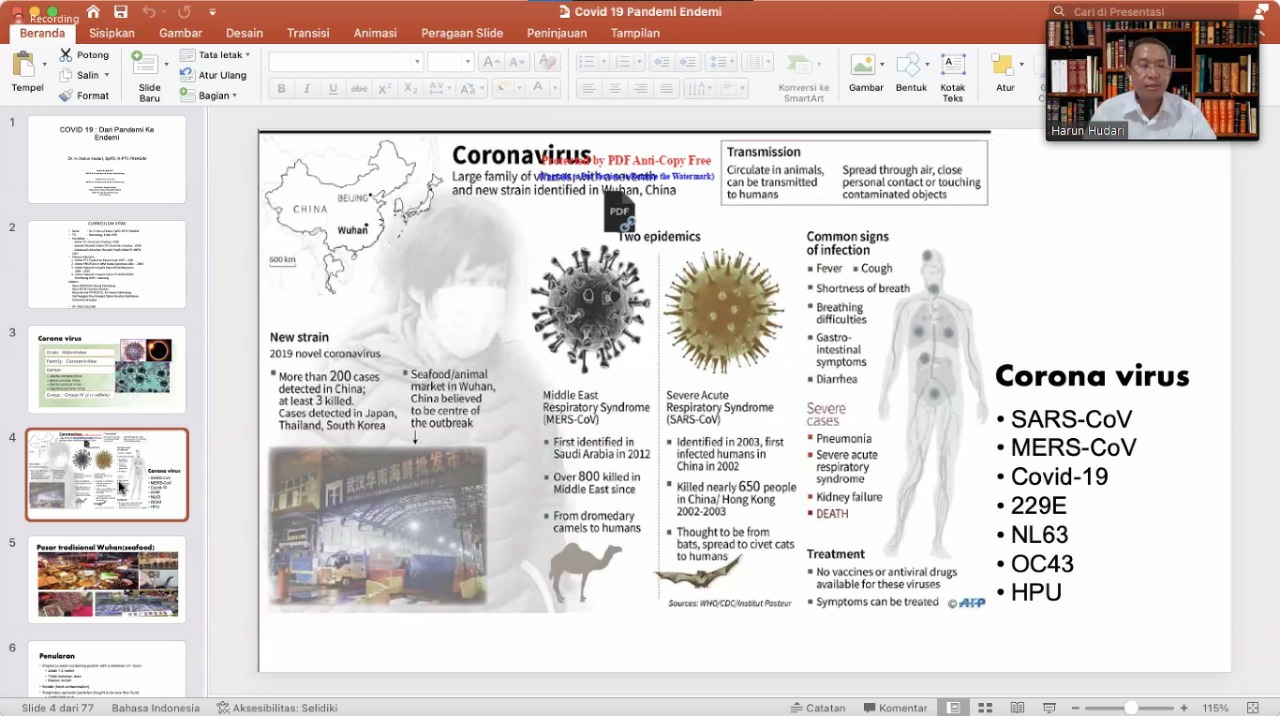Click the Redo arrow icon
Image resolution: width=1280 pixels, height=716 pixels.
(184, 12)
